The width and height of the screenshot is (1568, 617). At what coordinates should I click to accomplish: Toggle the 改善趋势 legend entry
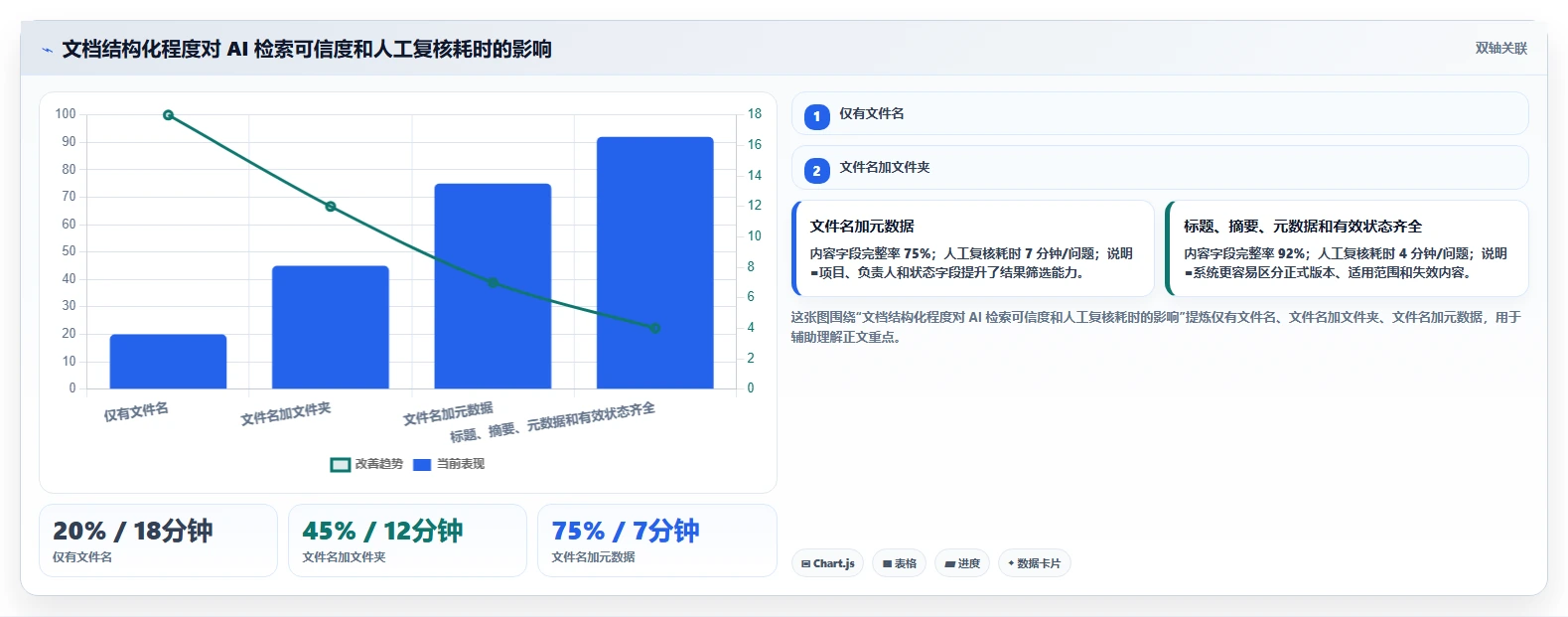click(366, 464)
